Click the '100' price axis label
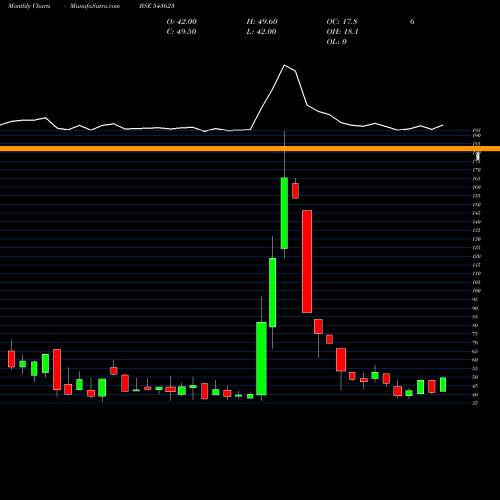 tap(477, 291)
